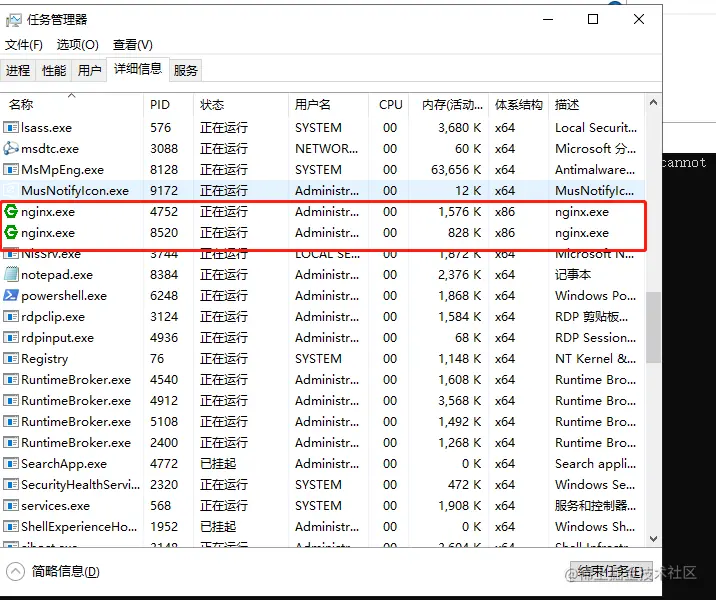
Task: Click PID 8128 of MsMpEng.exe
Action: tap(164, 169)
